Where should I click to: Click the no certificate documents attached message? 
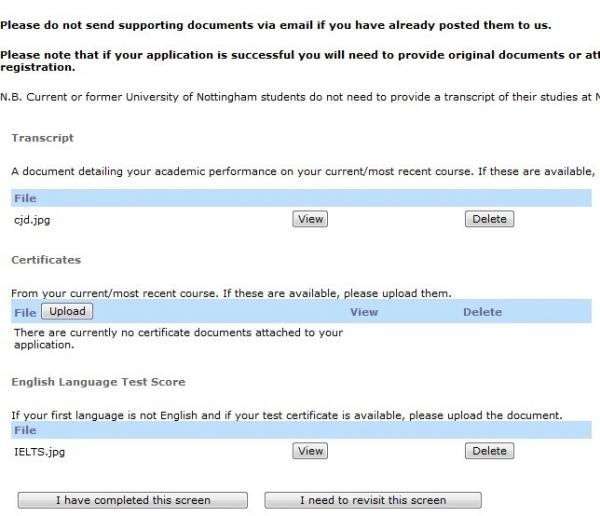pyautogui.click(x=178, y=338)
